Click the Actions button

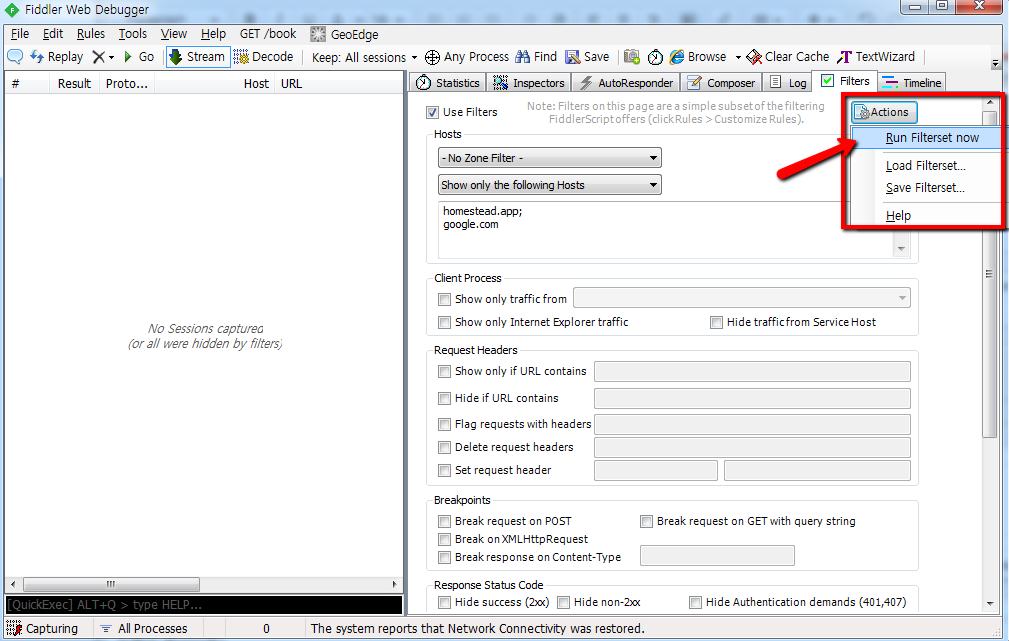pyautogui.click(x=884, y=112)
